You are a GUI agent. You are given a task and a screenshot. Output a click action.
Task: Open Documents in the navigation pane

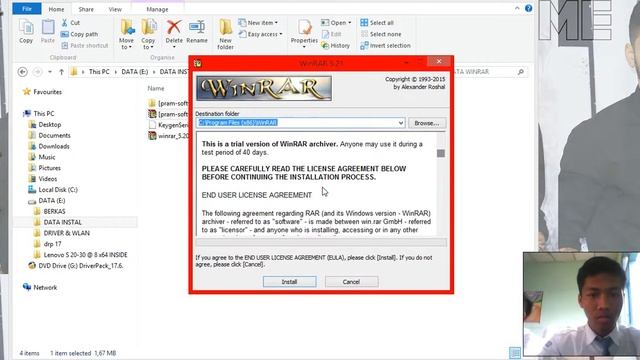(x=49, y=136)
